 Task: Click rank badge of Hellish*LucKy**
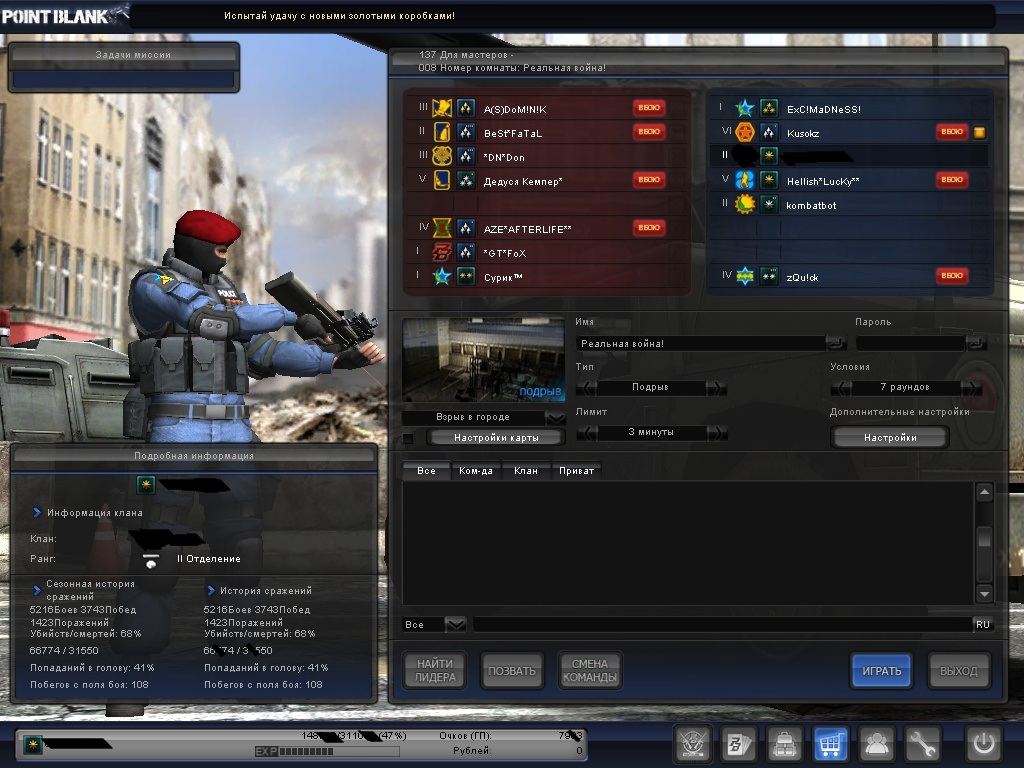point(744,180)
